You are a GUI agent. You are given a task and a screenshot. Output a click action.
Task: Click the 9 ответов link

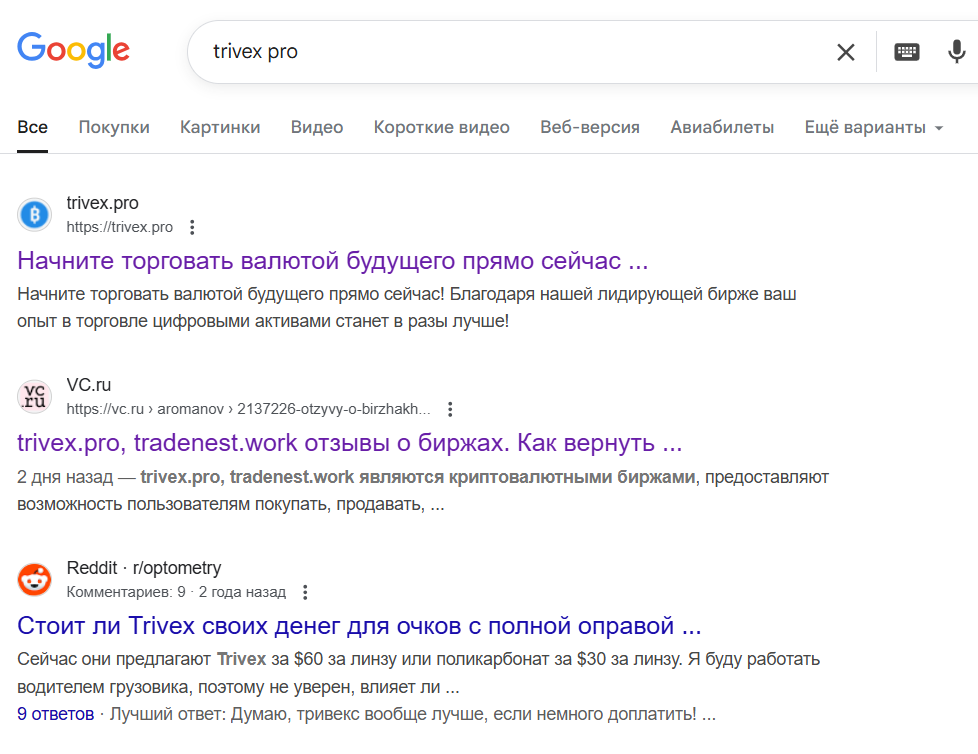[x=56, y=714]
